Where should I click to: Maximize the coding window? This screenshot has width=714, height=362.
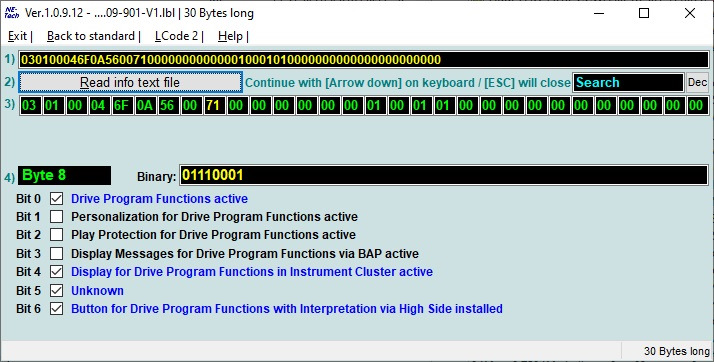[644, 13]
